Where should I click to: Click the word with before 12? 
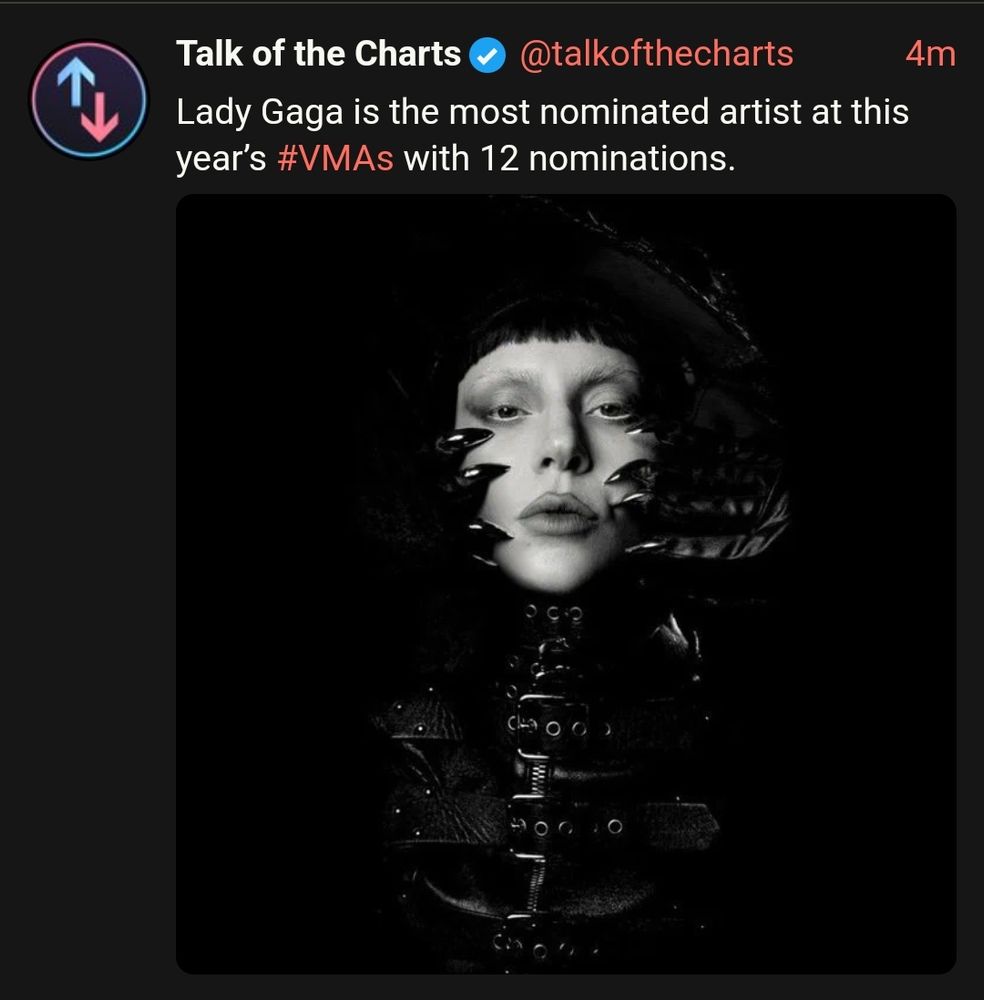click(436, 158)
